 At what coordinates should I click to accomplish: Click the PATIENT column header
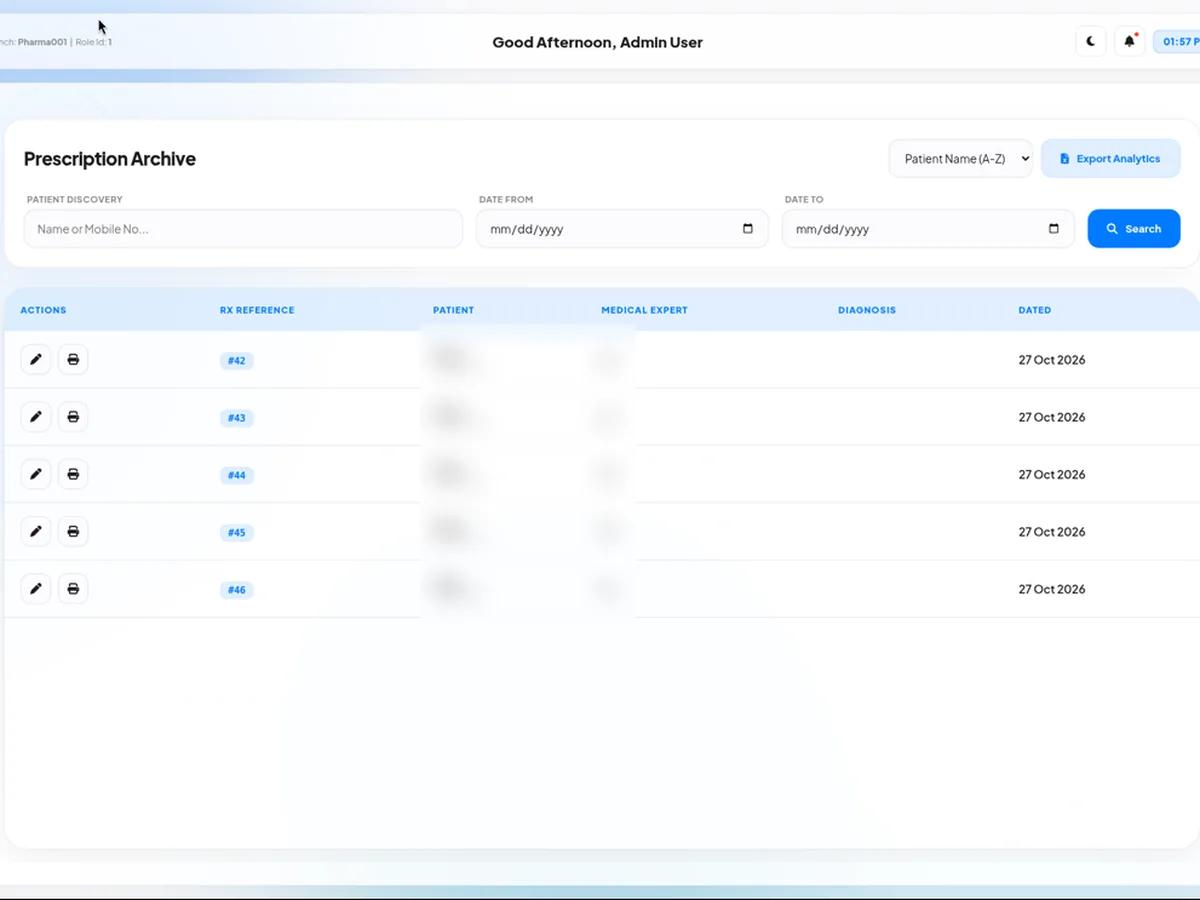tap(453, 310)
